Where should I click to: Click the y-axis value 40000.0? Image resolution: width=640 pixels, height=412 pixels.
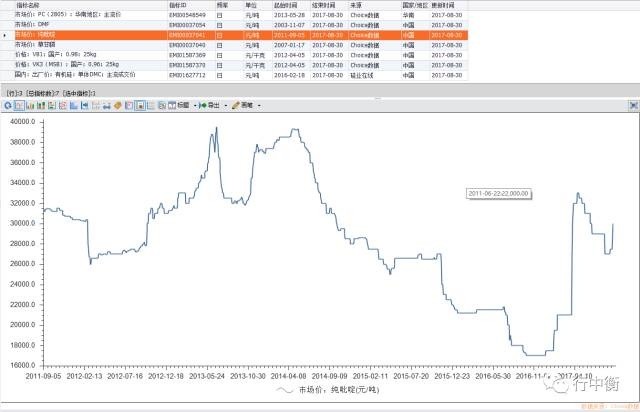pyautogui.click(x=22, y=122)
